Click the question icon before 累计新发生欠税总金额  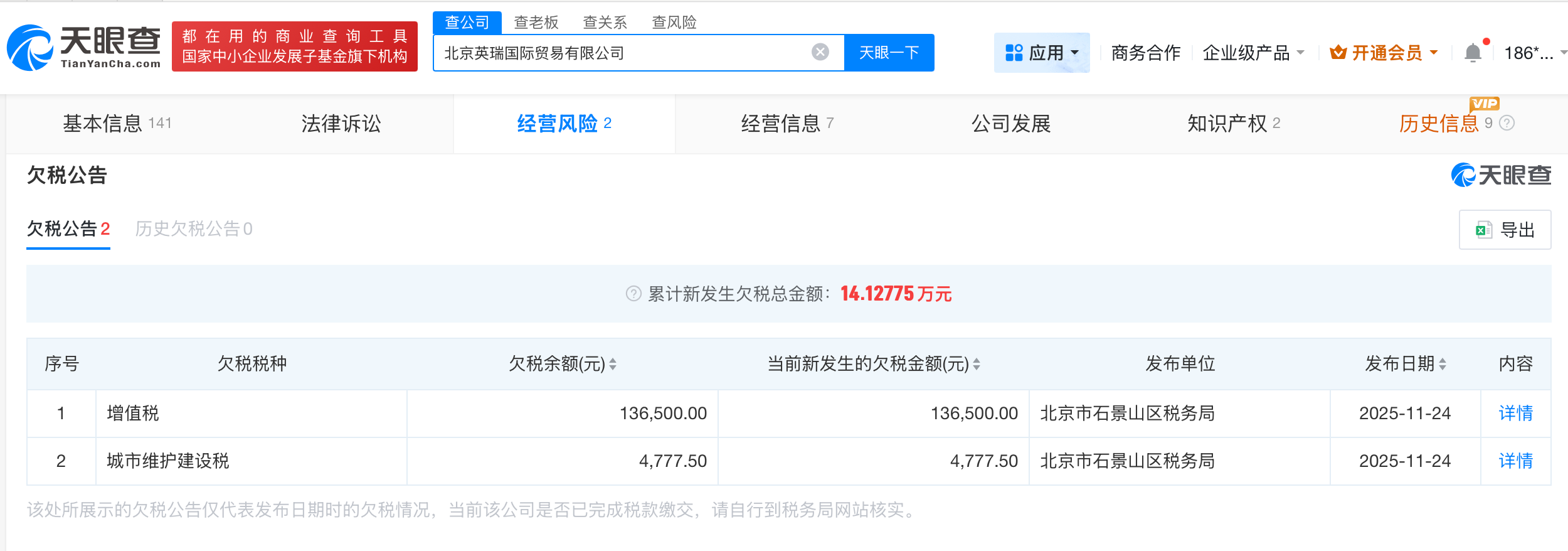[x=633, y=294]
